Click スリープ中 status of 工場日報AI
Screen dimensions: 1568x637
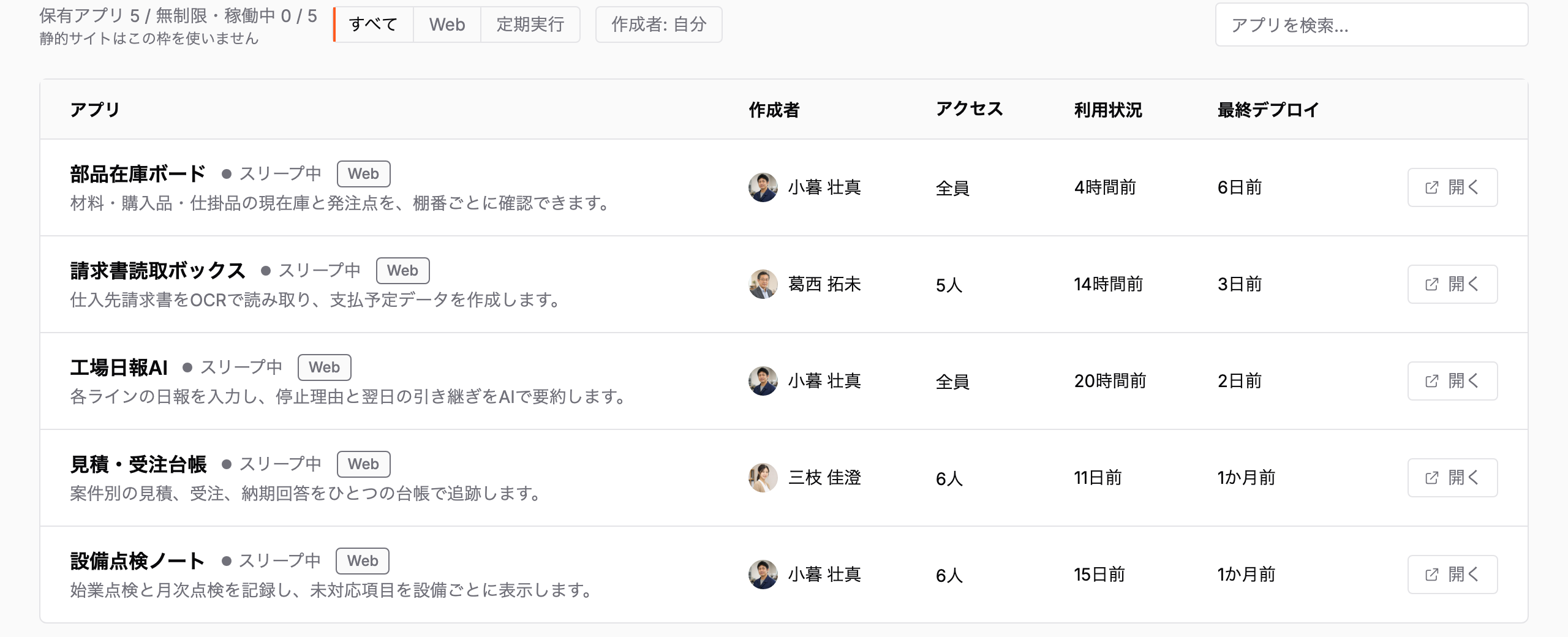(232, 367)
